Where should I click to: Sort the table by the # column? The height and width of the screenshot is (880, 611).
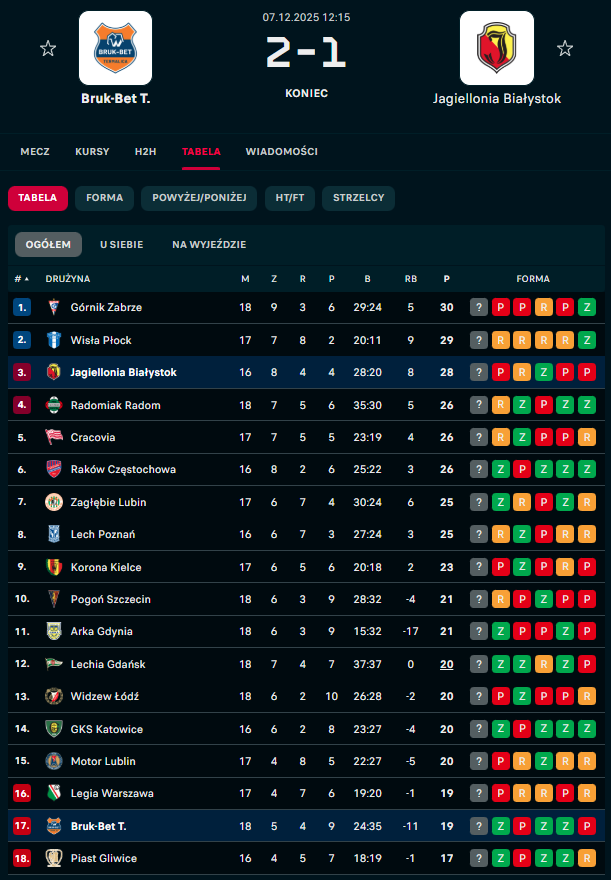tap(21, 279)
